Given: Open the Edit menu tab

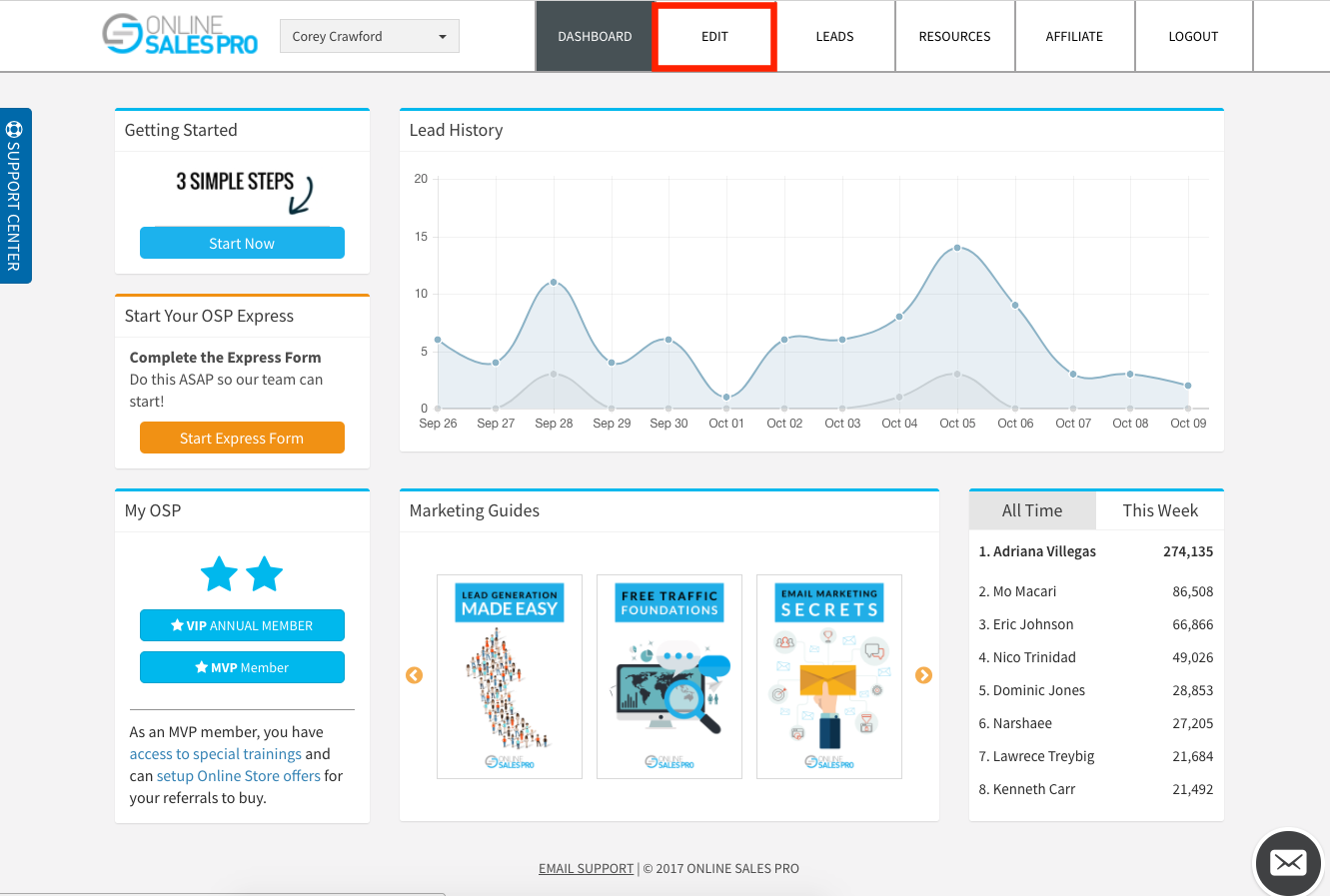Looking at the screenshot, I should (x=714, y=36).
